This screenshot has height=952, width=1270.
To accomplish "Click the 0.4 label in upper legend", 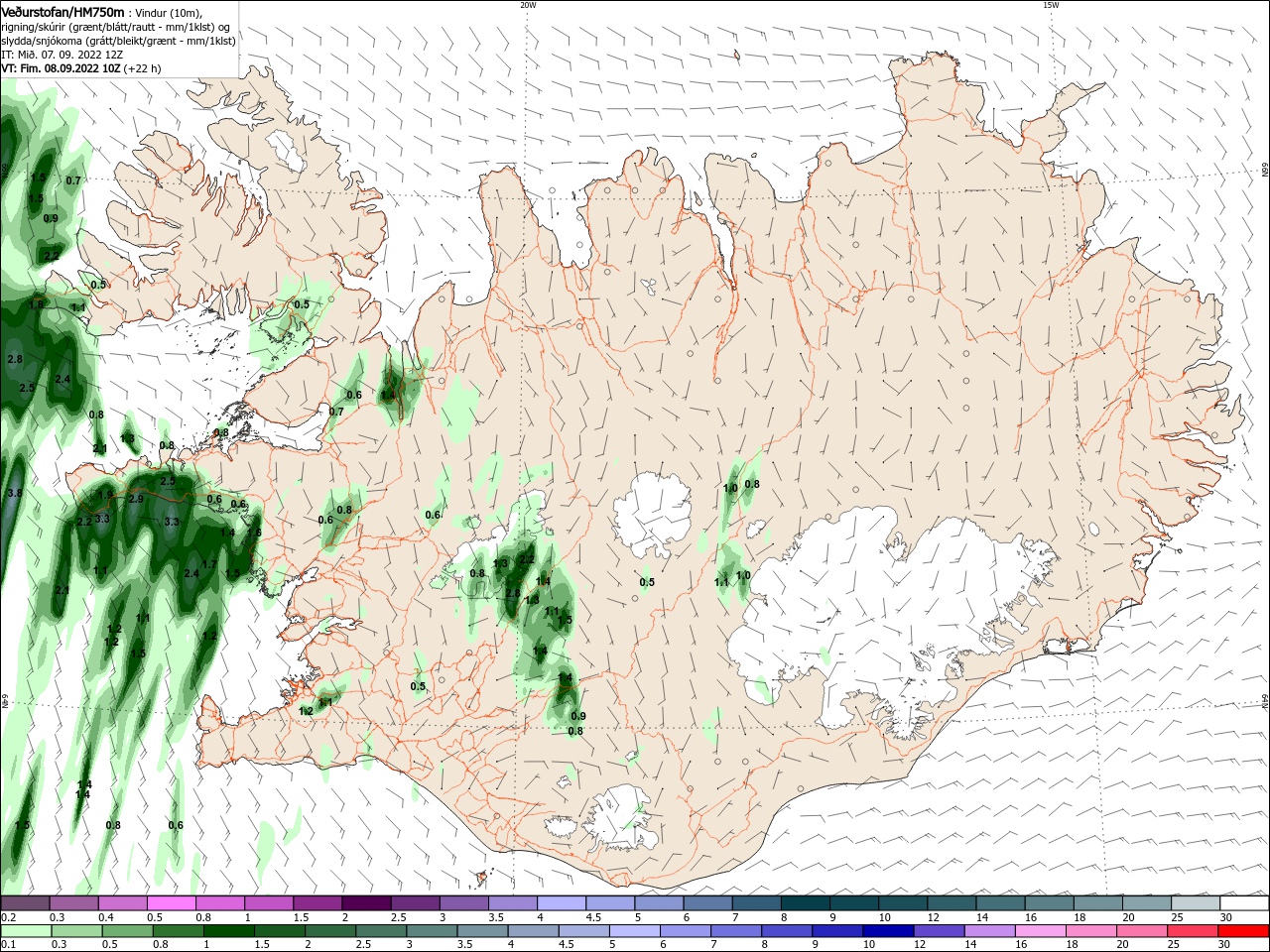I will click(x=106, y=917).
